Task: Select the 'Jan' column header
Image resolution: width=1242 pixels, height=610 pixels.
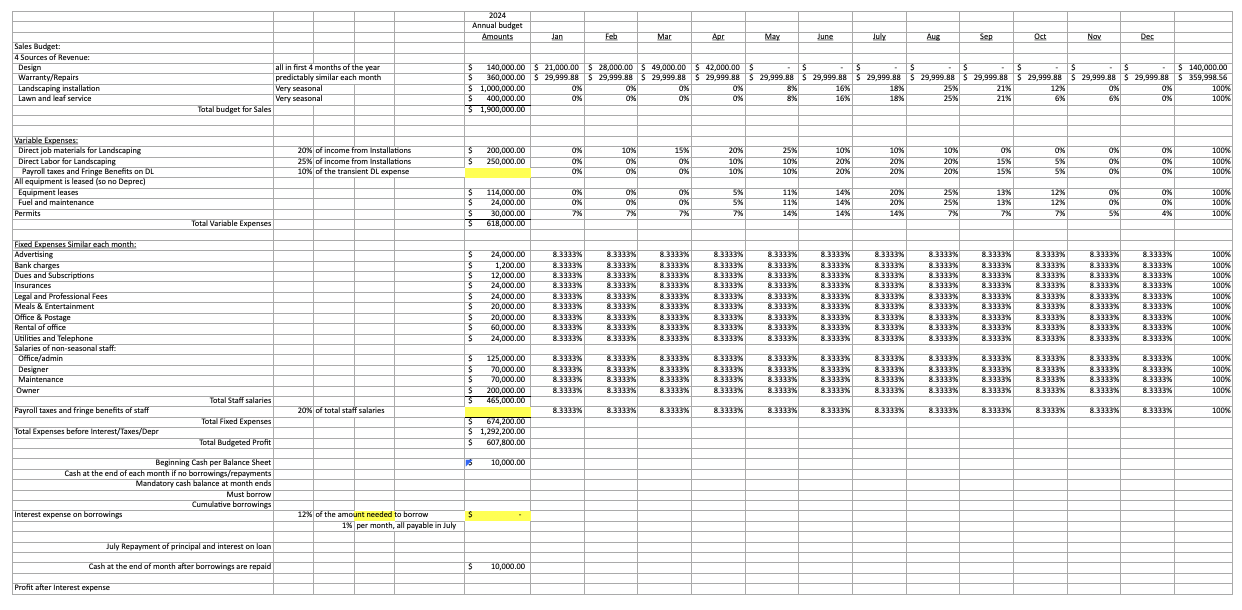Action: pyautogui.click(x=558, y=36)
